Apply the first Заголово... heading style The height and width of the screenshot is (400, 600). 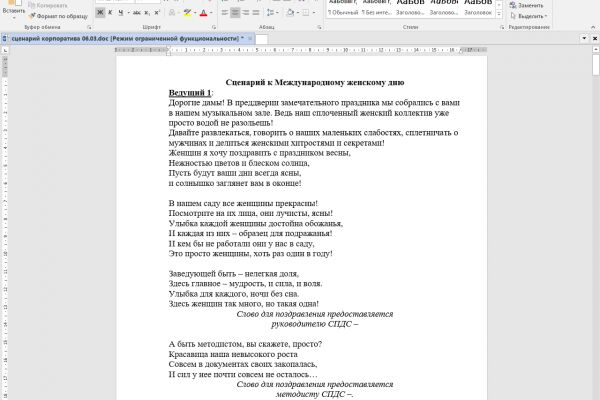coord(410,8)
